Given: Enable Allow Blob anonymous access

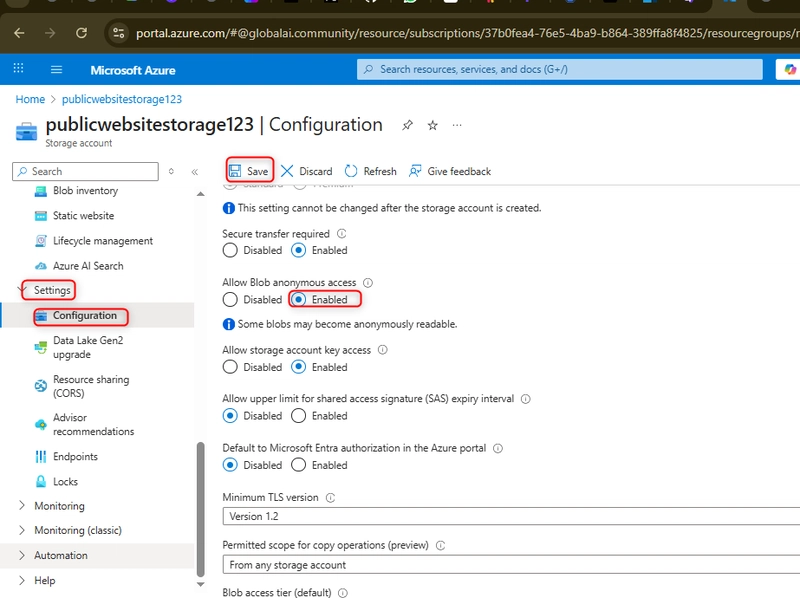Looking at the screenshot, I should click(x=298, y=300).
